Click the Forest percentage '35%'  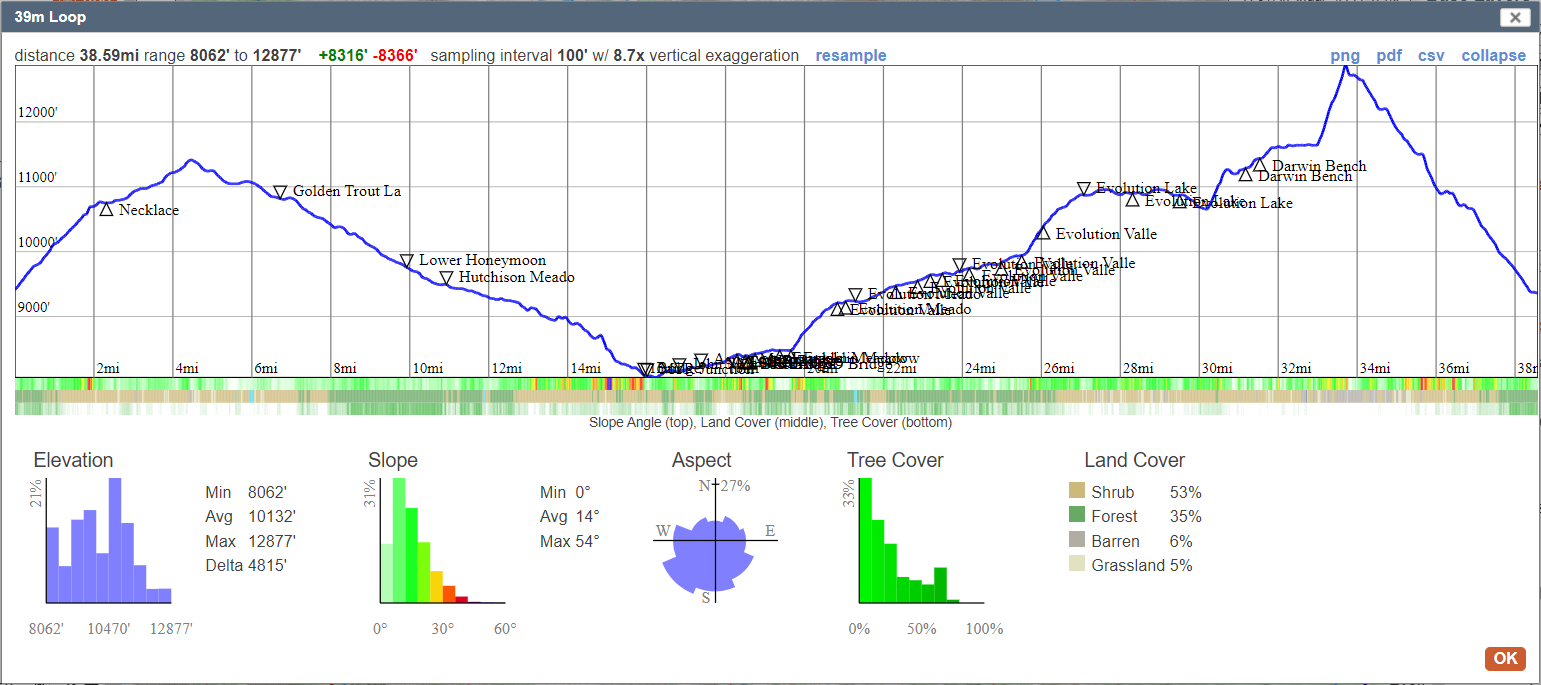click(1185, 517)
